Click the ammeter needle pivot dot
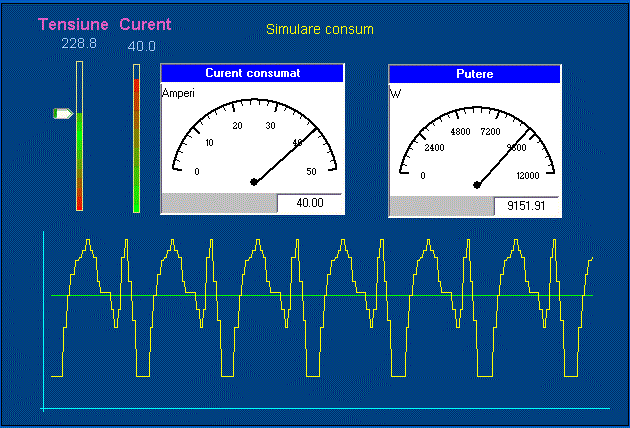630x428 pixels. [254, 182]
